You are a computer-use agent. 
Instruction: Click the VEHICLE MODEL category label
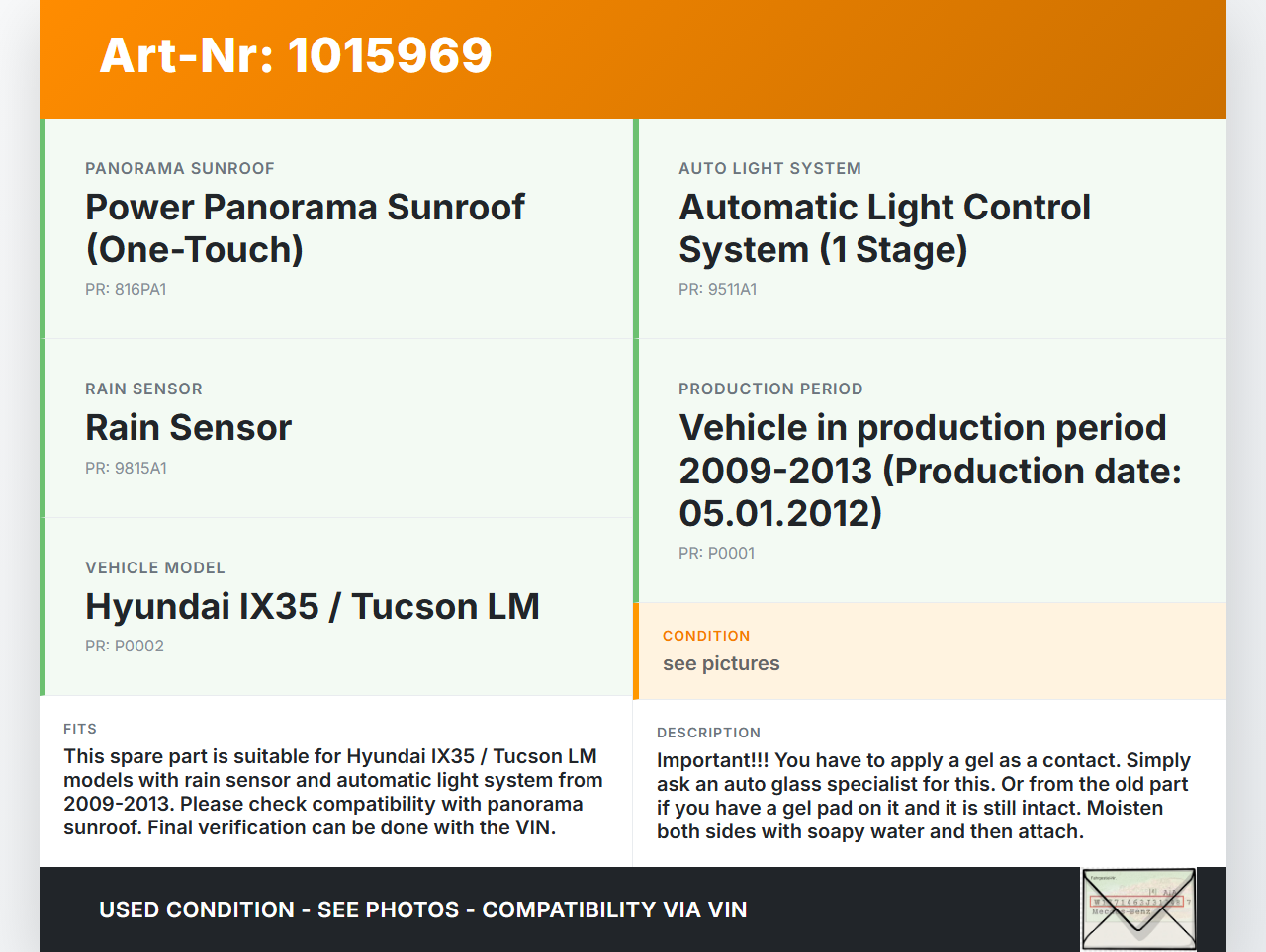155,568
